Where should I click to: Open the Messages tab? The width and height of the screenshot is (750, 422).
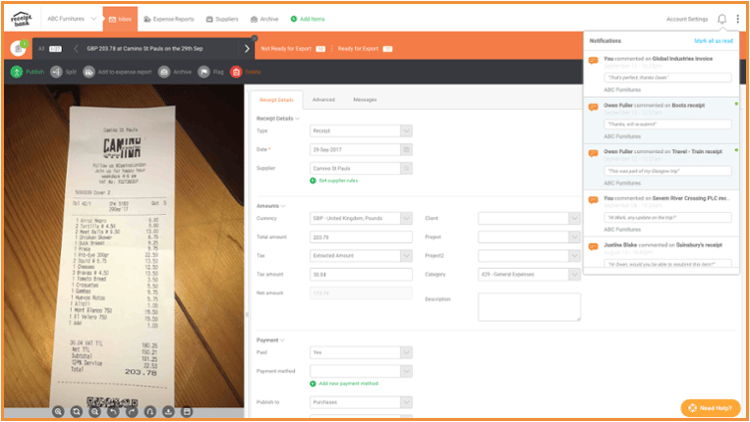point(364,100)
